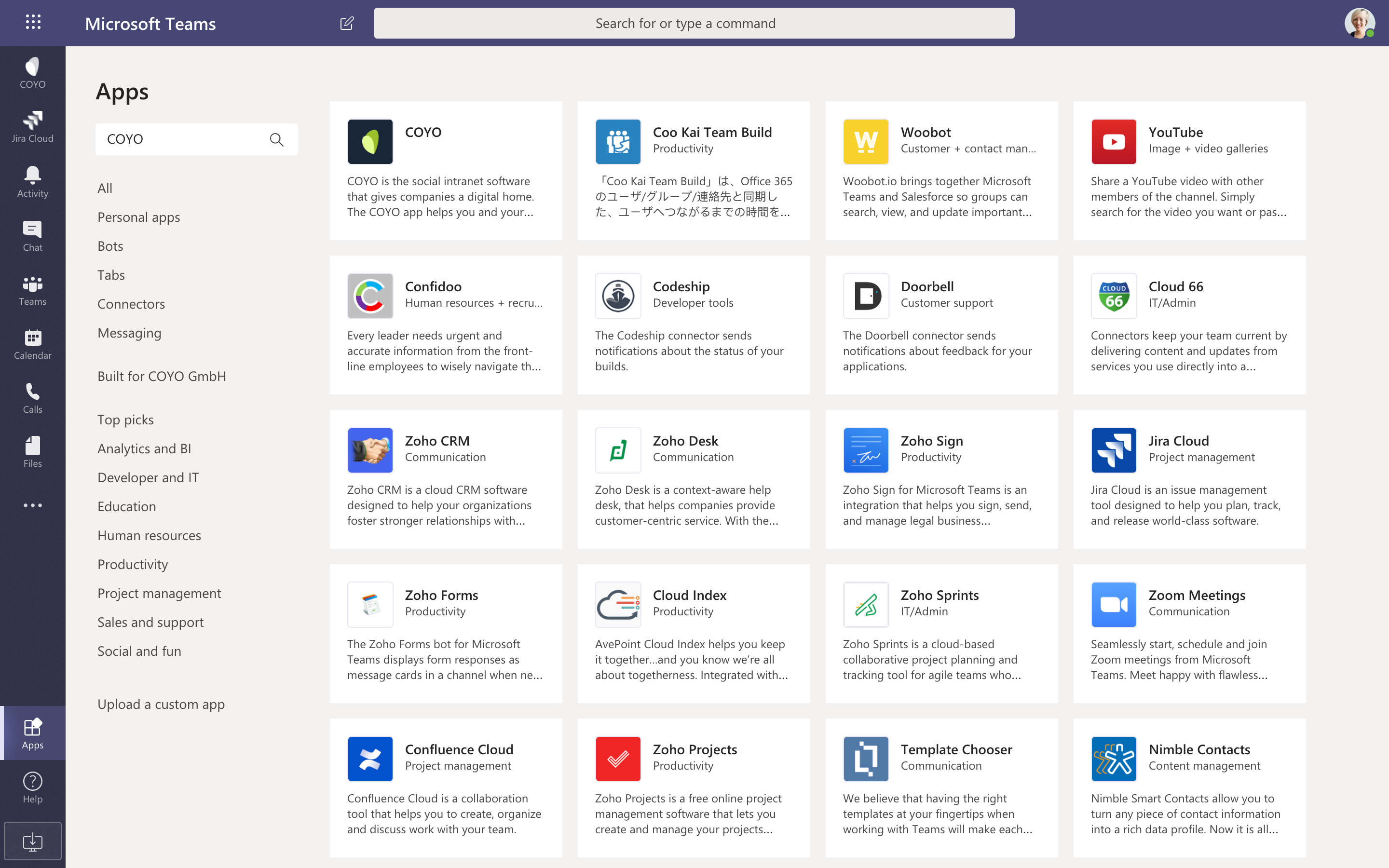1389x868 pixels.
Task: Open the app launcher waffle icon
Action: tap(33, 22)
